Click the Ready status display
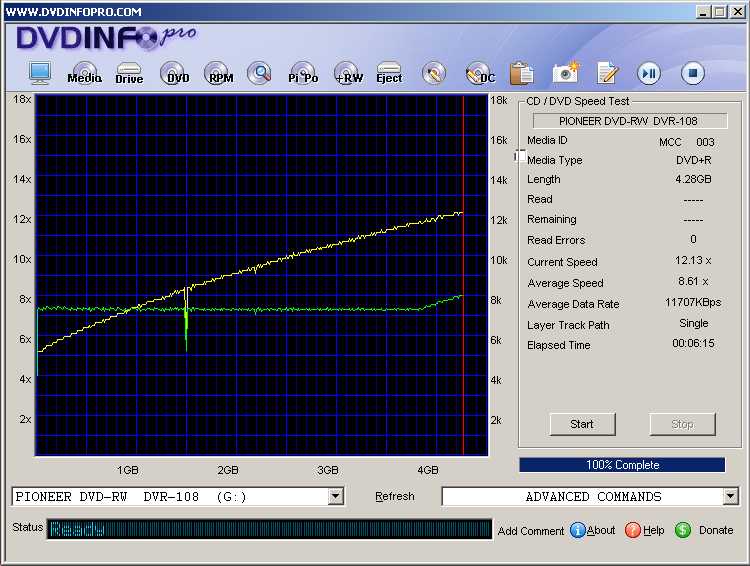The image size is (750, 566). 269,529
